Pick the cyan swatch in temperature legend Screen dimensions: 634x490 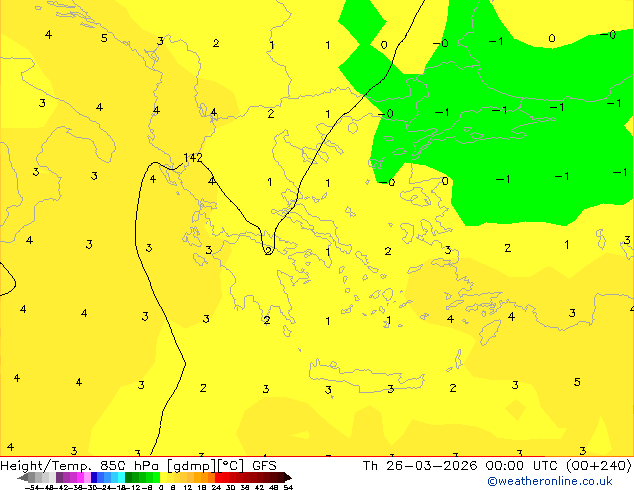(x=121, y=477)
